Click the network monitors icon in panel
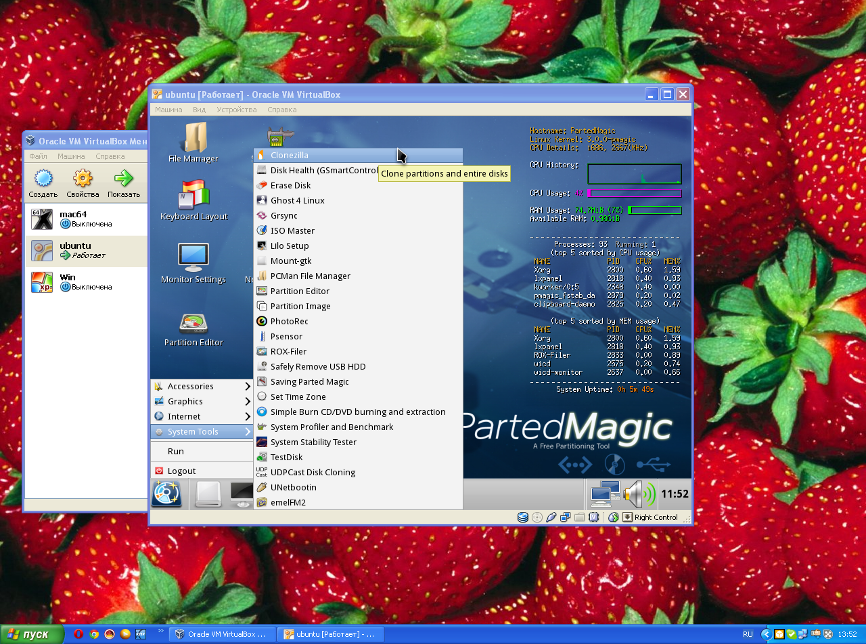 pos(602,493)
